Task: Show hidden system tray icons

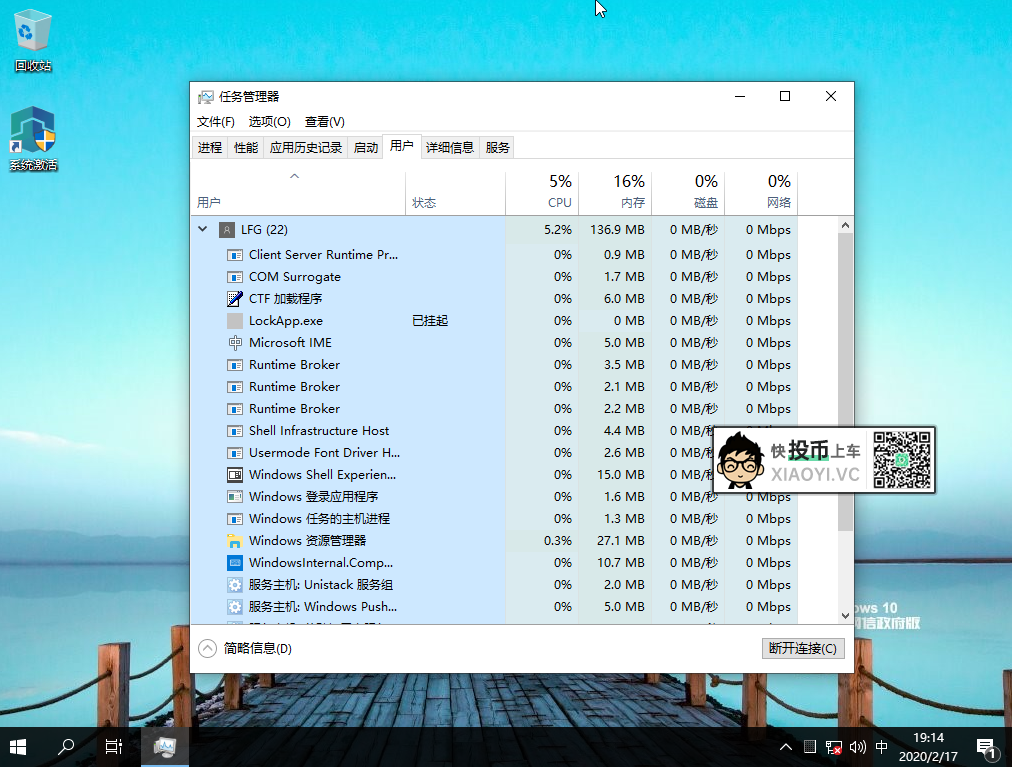Action: (x=786, y=747)
